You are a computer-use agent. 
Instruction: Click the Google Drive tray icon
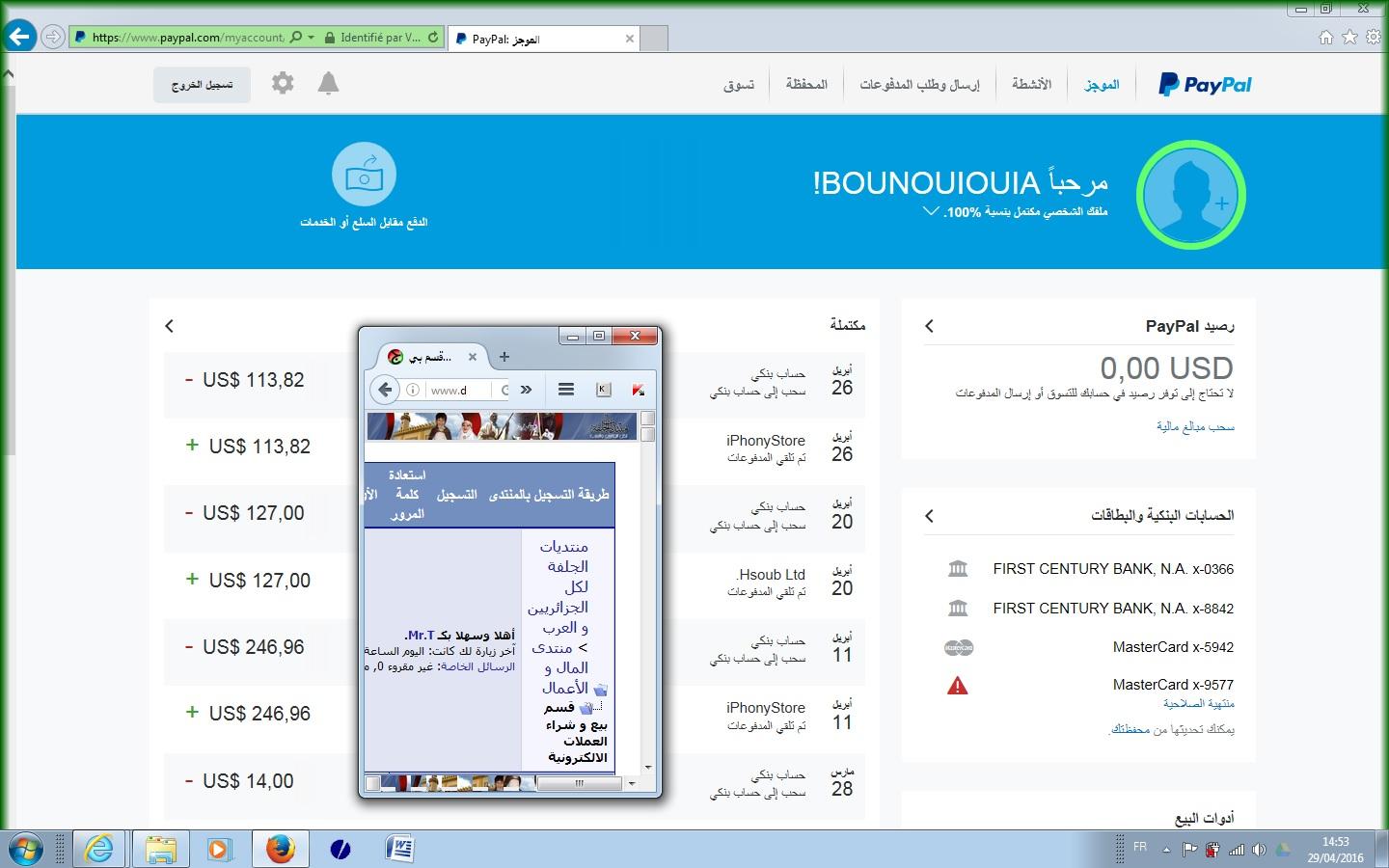click(1282, 850)
